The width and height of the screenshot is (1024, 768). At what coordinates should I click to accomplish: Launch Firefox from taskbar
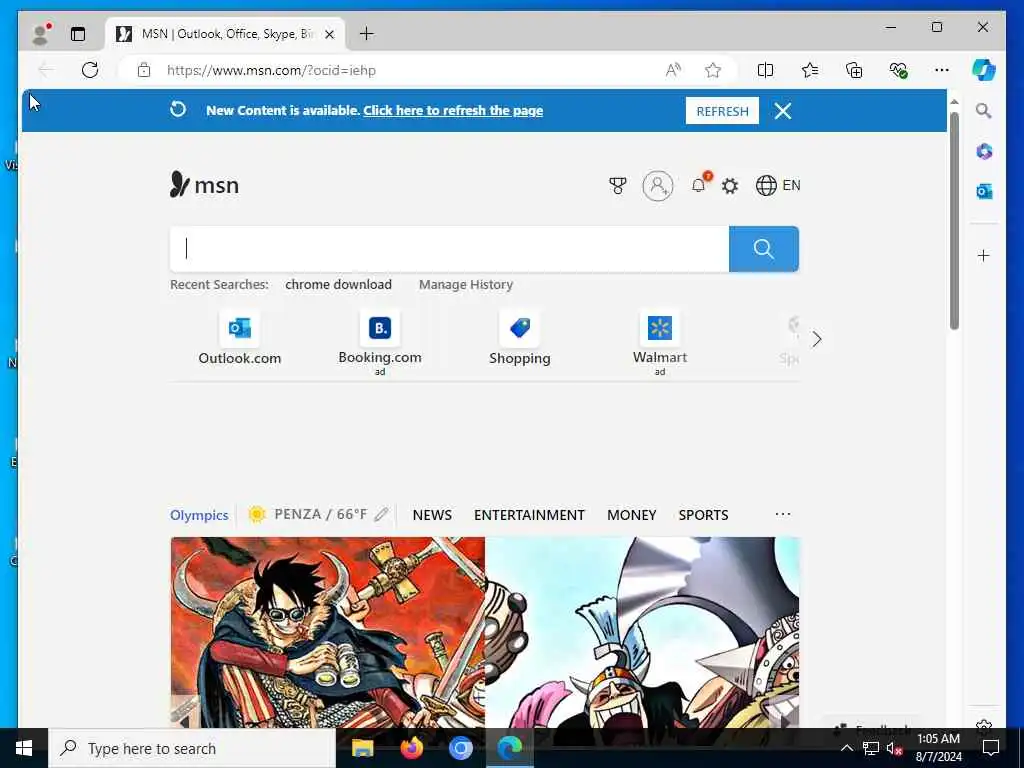(412, 748)
